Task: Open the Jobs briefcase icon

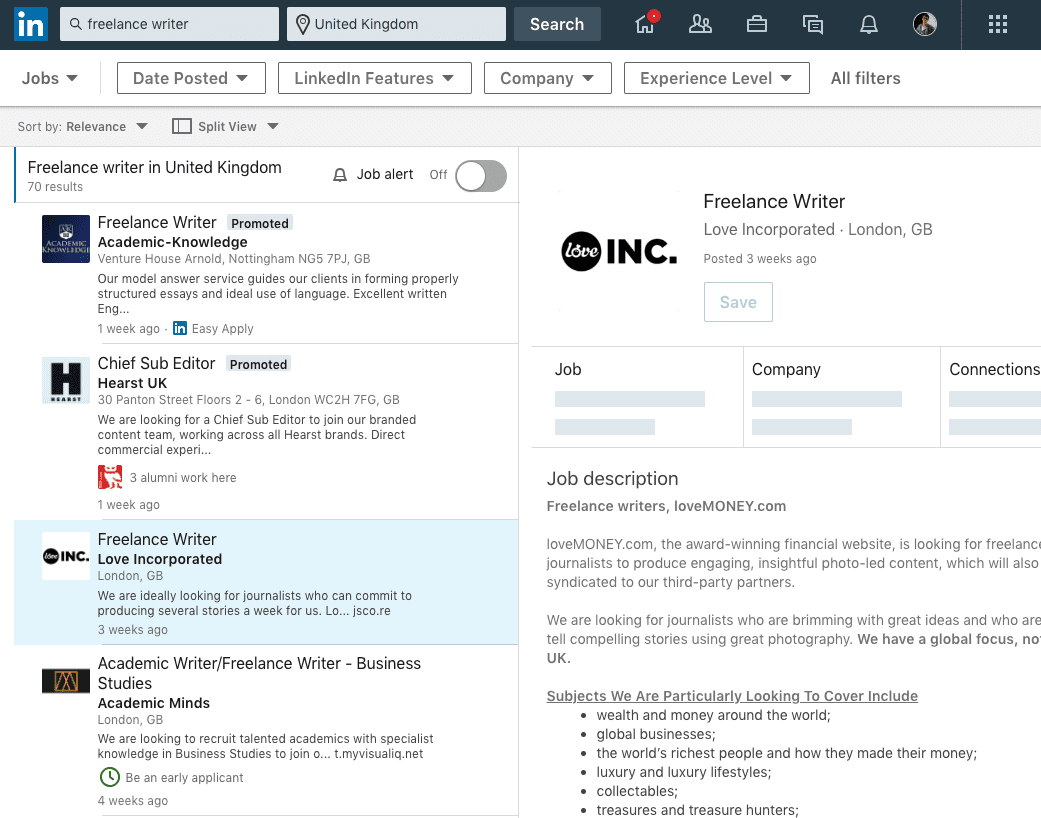Action: pos(757,25)
